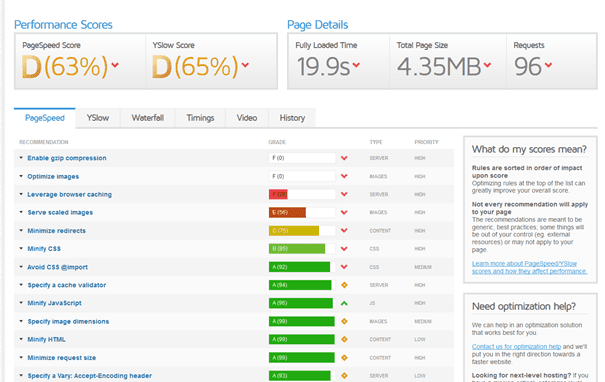605x382 pixels.
Task: Expand Enable gzip compression row arrow
Action: [21, 158]
